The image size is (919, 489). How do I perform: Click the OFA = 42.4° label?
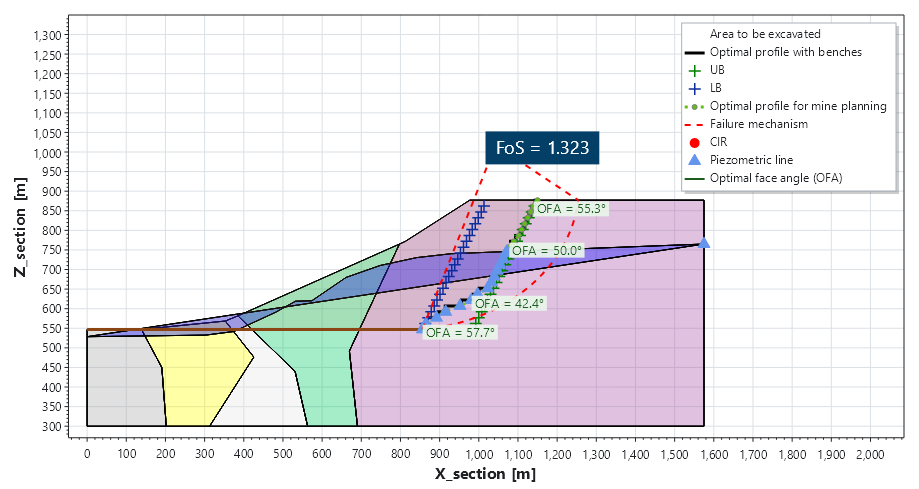[509, 304]
